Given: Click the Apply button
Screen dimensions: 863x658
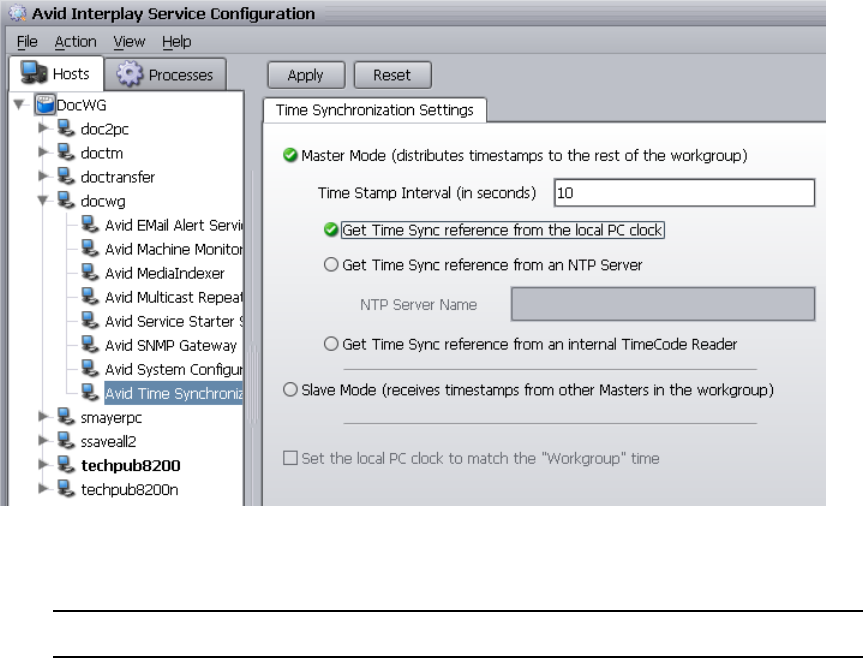Looking at the screenshot, I should tap(306, 75).
